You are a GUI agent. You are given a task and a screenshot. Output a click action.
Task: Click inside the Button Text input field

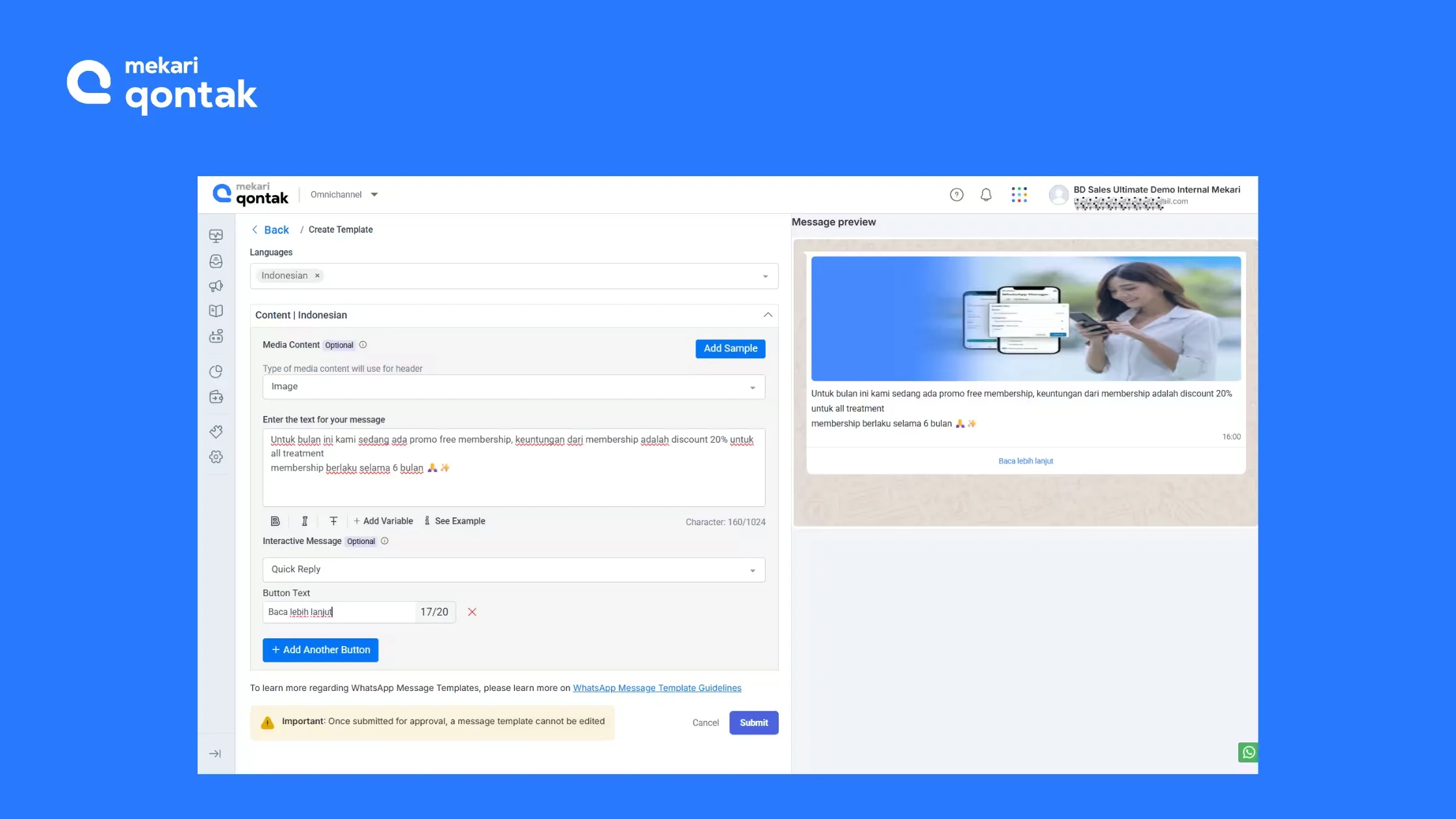pyautogui.click(x=338, y=612)
